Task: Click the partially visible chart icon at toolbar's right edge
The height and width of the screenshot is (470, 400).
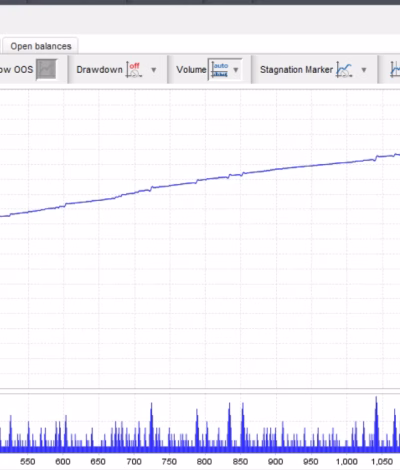Action: tap(395, 70)
